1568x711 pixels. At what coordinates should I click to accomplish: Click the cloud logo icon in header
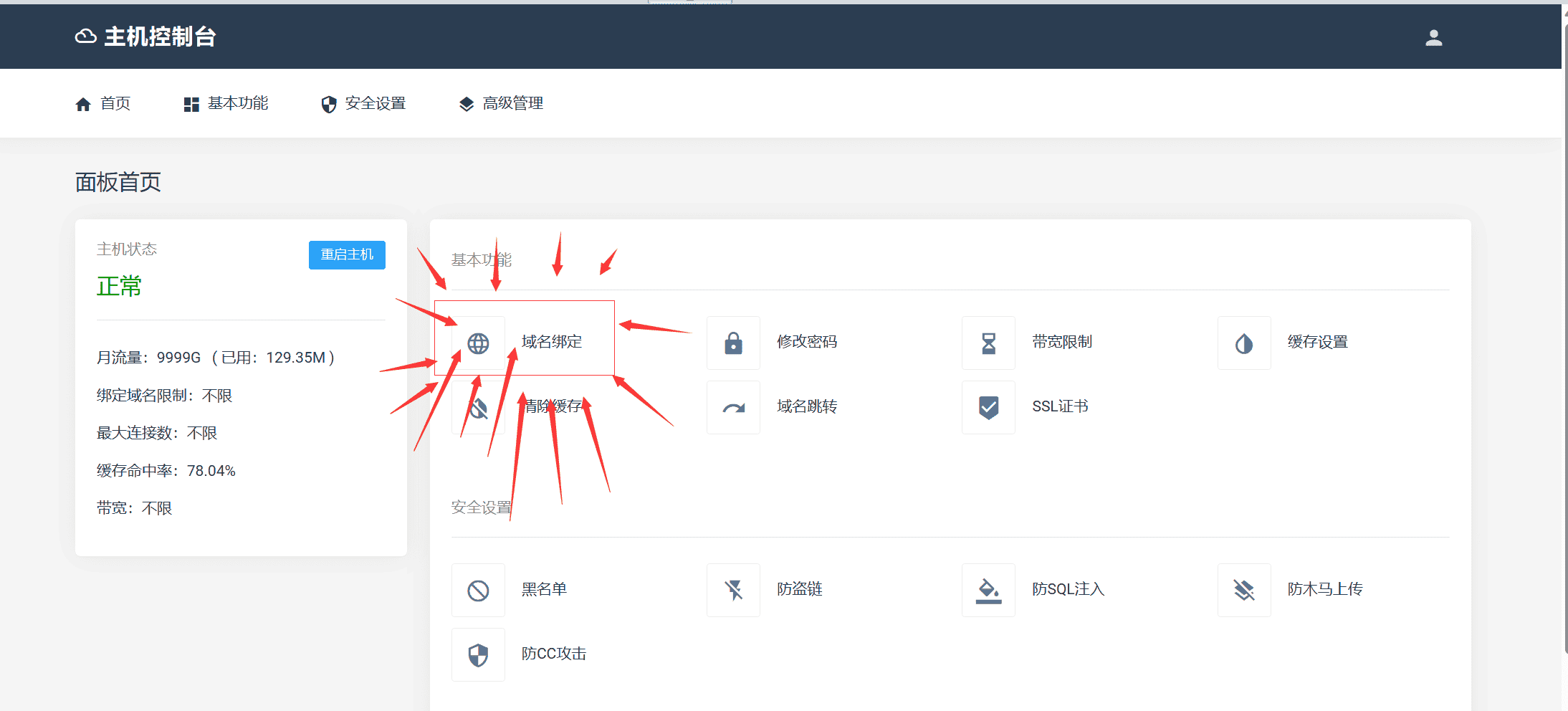[85, 37]
